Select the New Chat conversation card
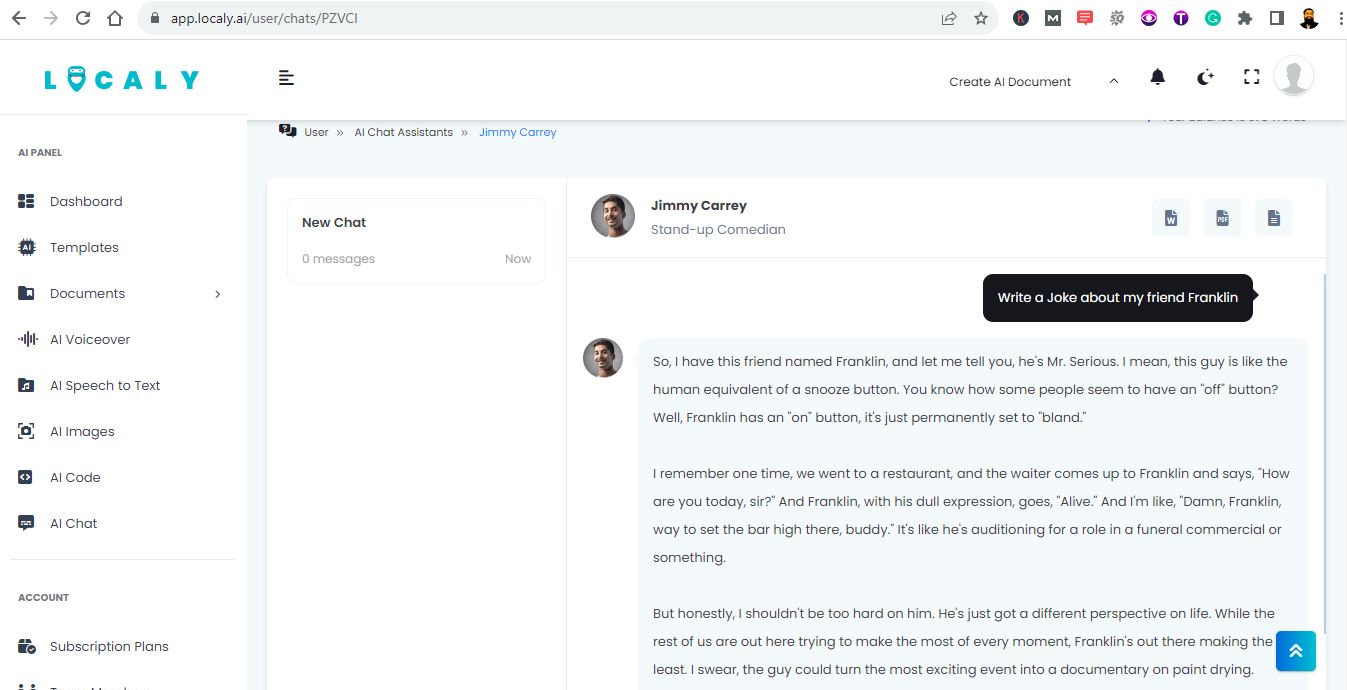The image size is (1347, 690). (x=416, y=241)
